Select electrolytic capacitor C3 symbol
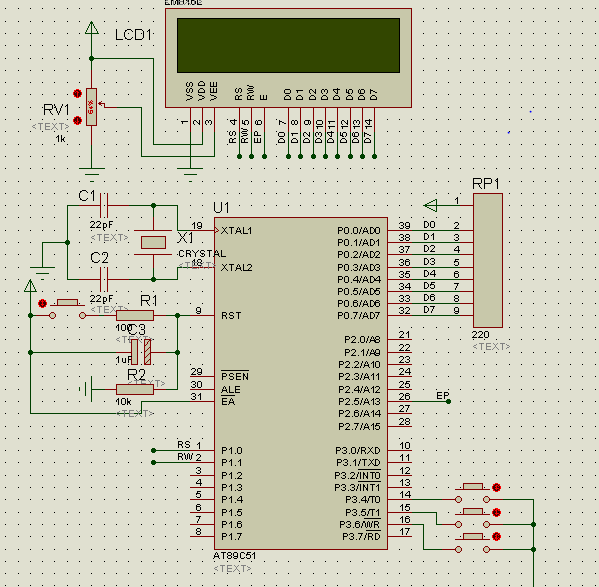The height and width of the screenshot is (587, 599). (141, 352)
